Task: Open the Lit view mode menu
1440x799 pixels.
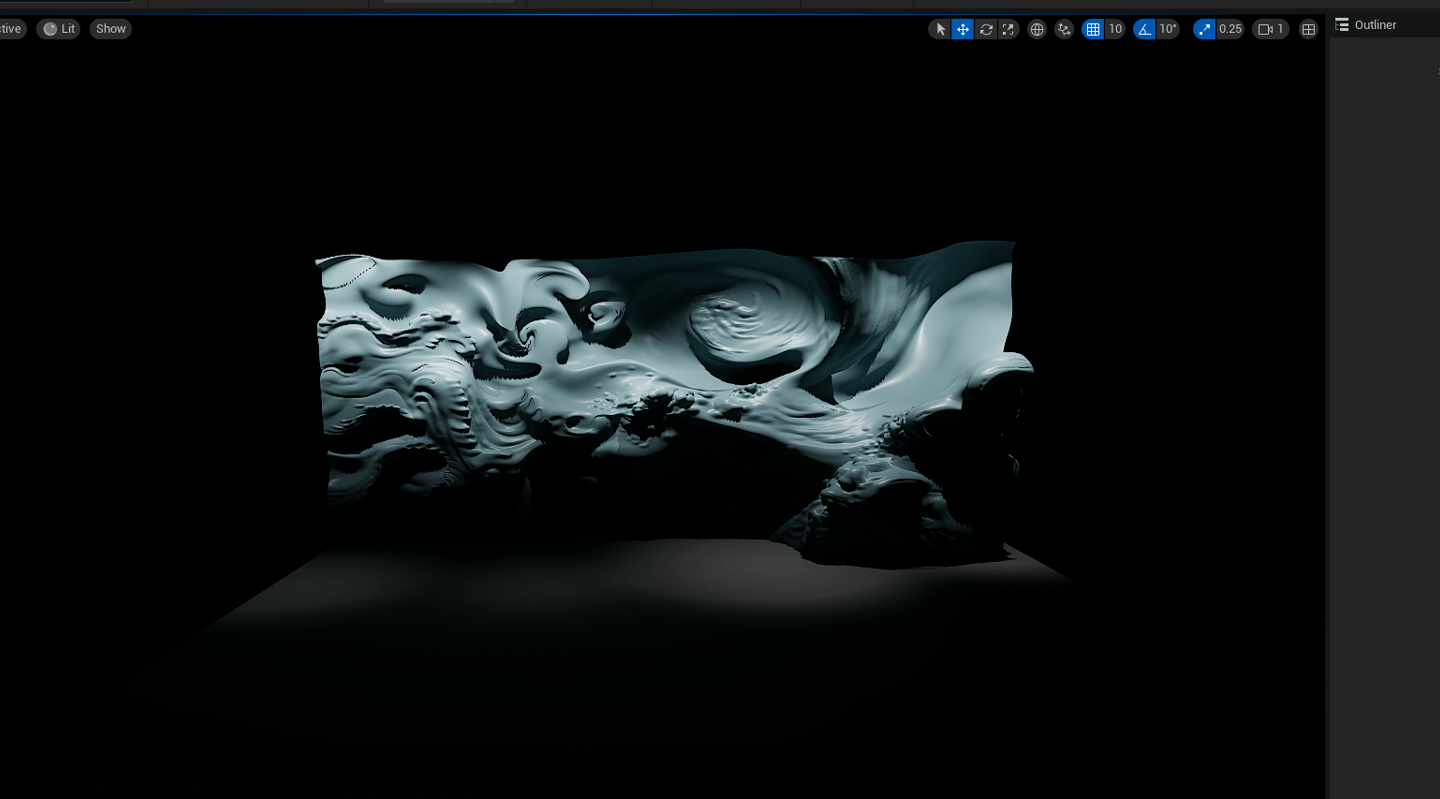Action: click(x=59, y=29)
